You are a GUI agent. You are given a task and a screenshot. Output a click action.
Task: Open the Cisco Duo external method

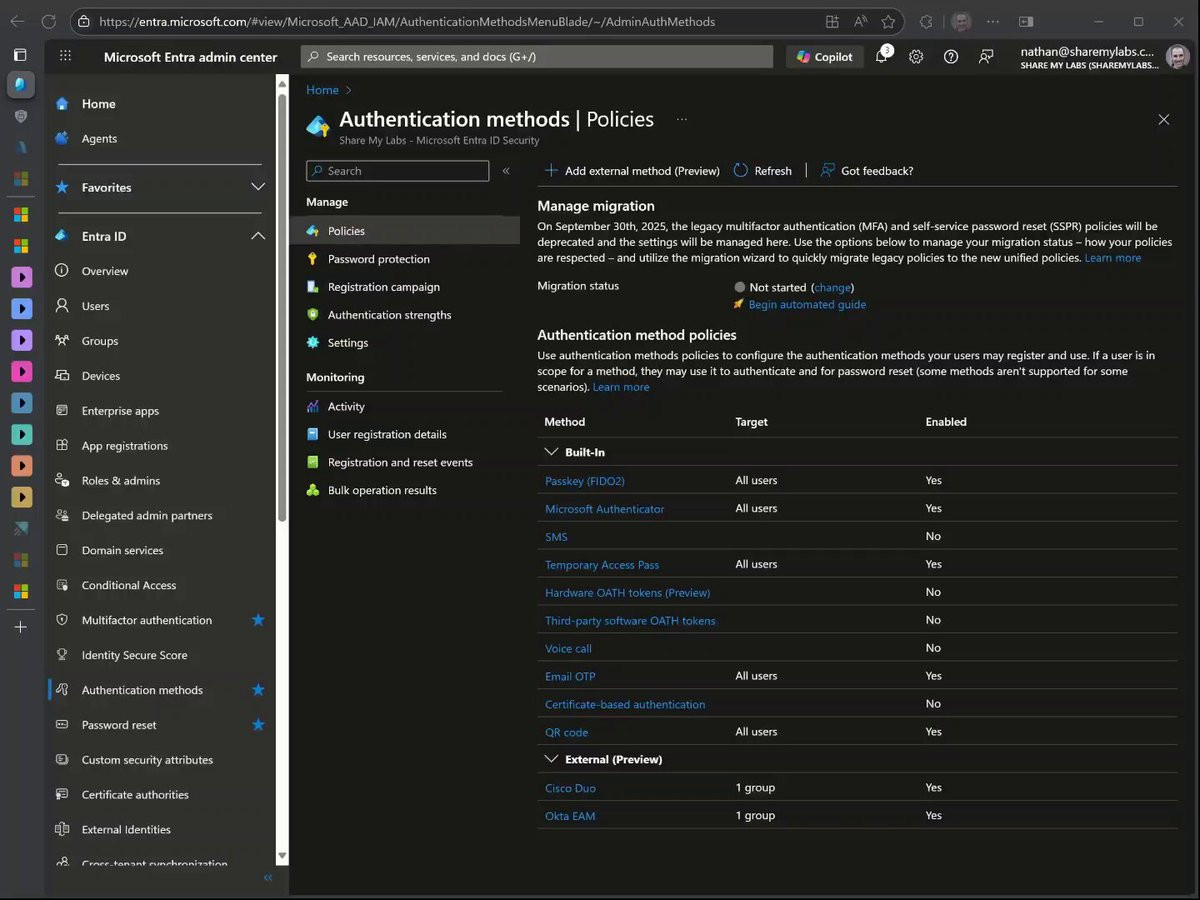[x=570, y=789]
